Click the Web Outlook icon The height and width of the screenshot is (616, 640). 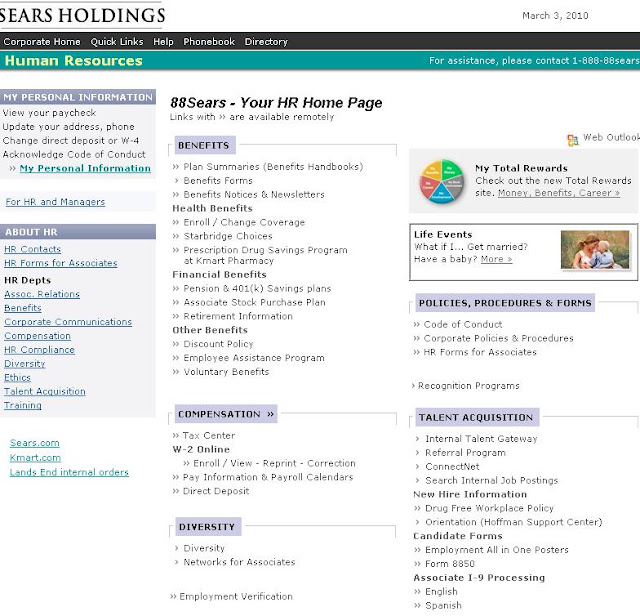573,140
